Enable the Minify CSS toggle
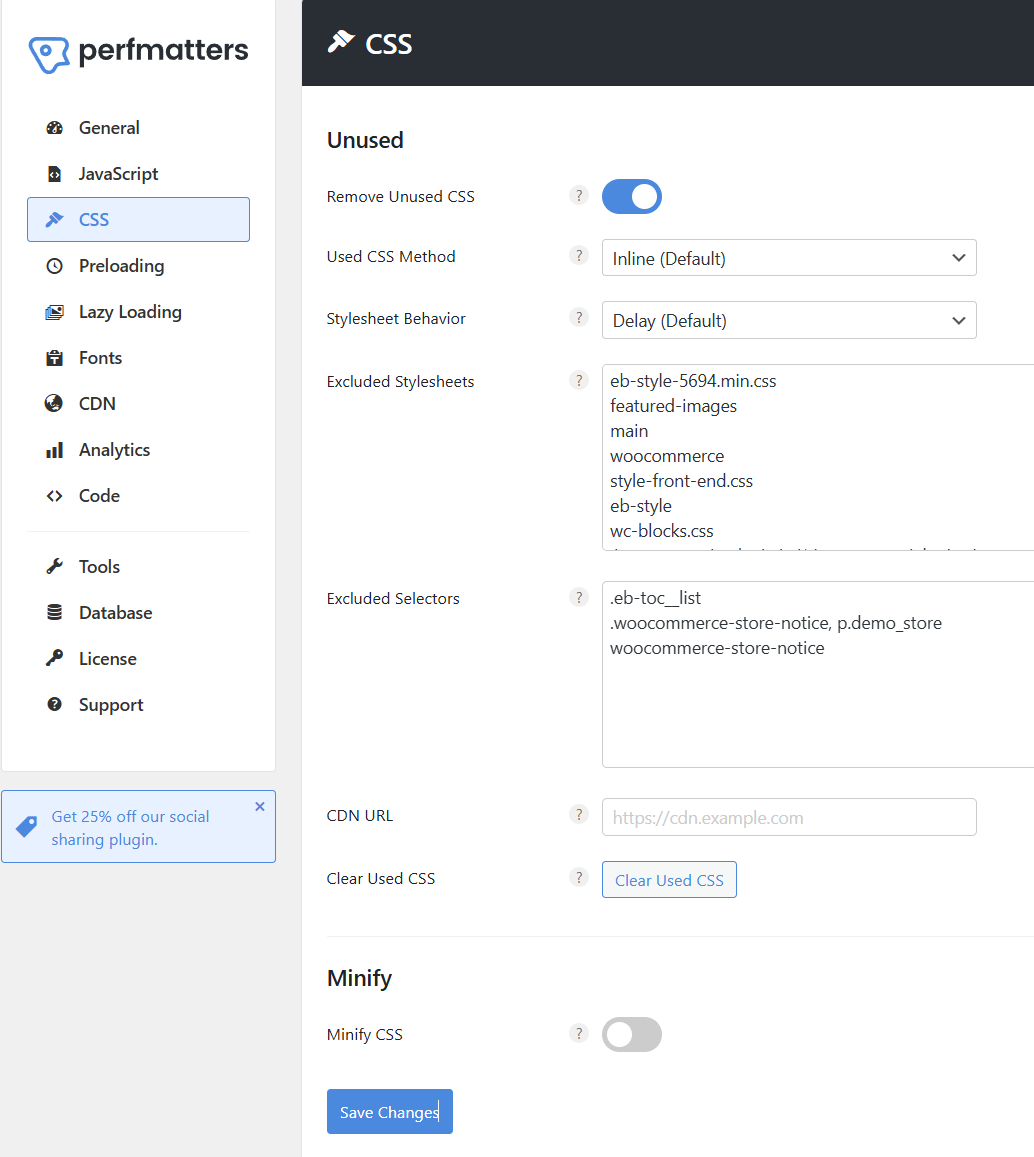The height and width of the screenshot is (1157, 1034). 631,1034
